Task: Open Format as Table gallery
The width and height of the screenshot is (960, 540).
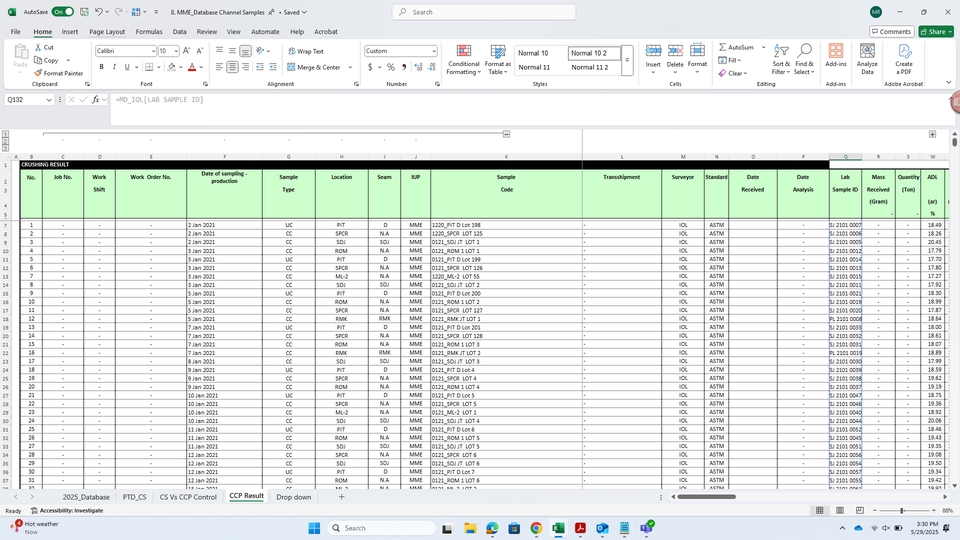Action: coord(498,59)
